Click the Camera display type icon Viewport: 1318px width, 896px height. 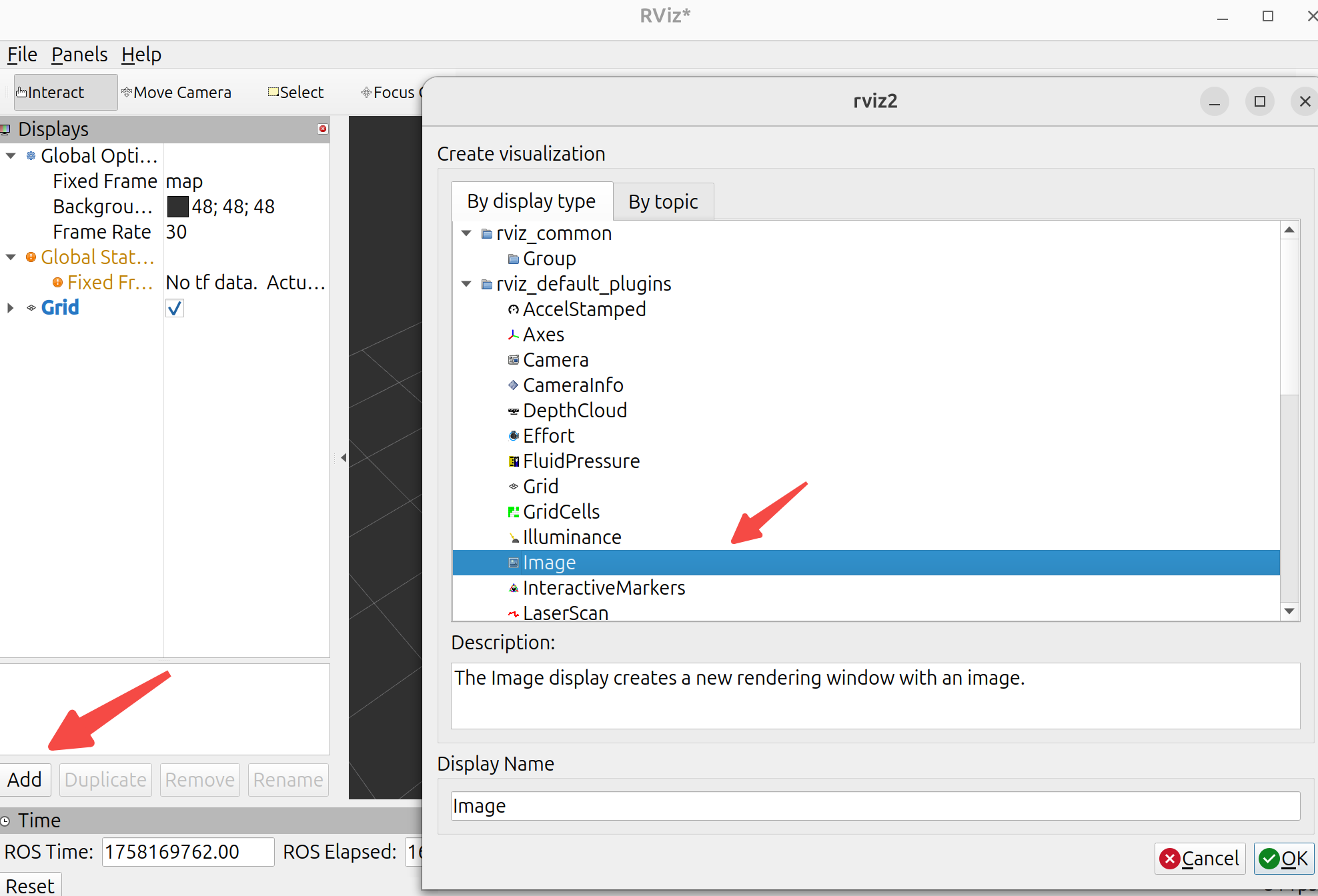pos(513,360)
